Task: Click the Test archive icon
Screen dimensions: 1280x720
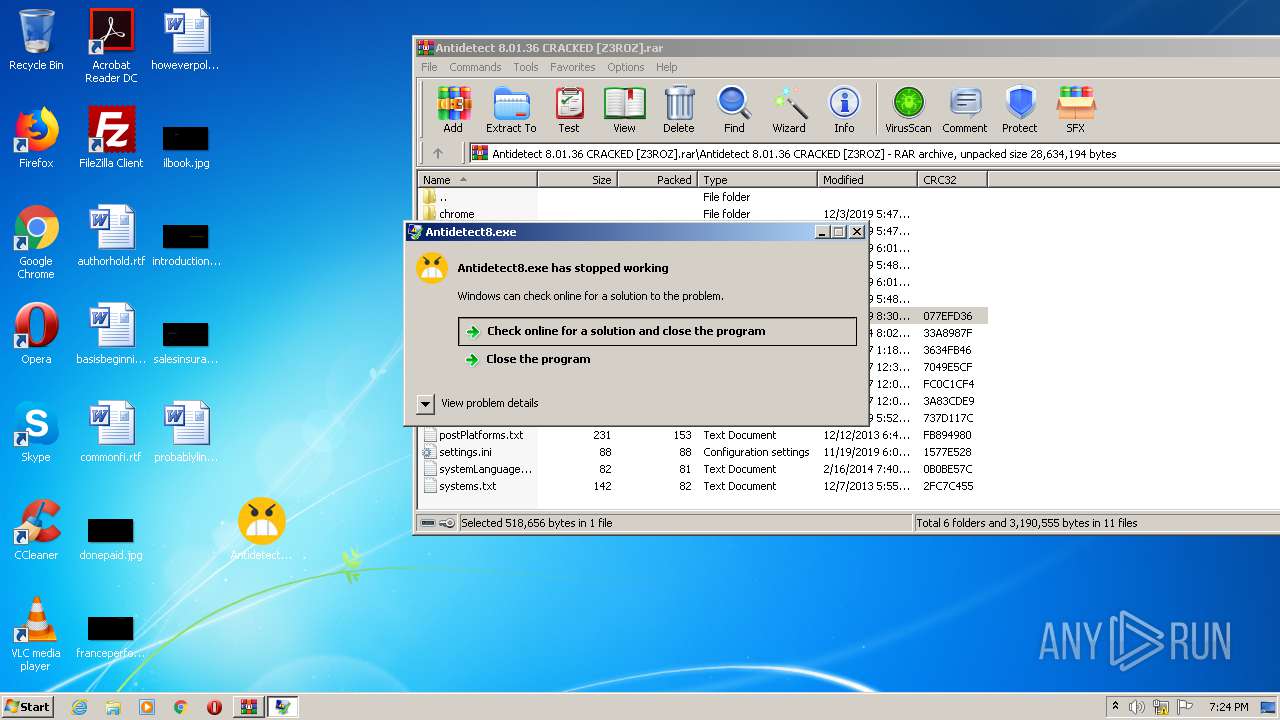Action: tap(569, 109)
